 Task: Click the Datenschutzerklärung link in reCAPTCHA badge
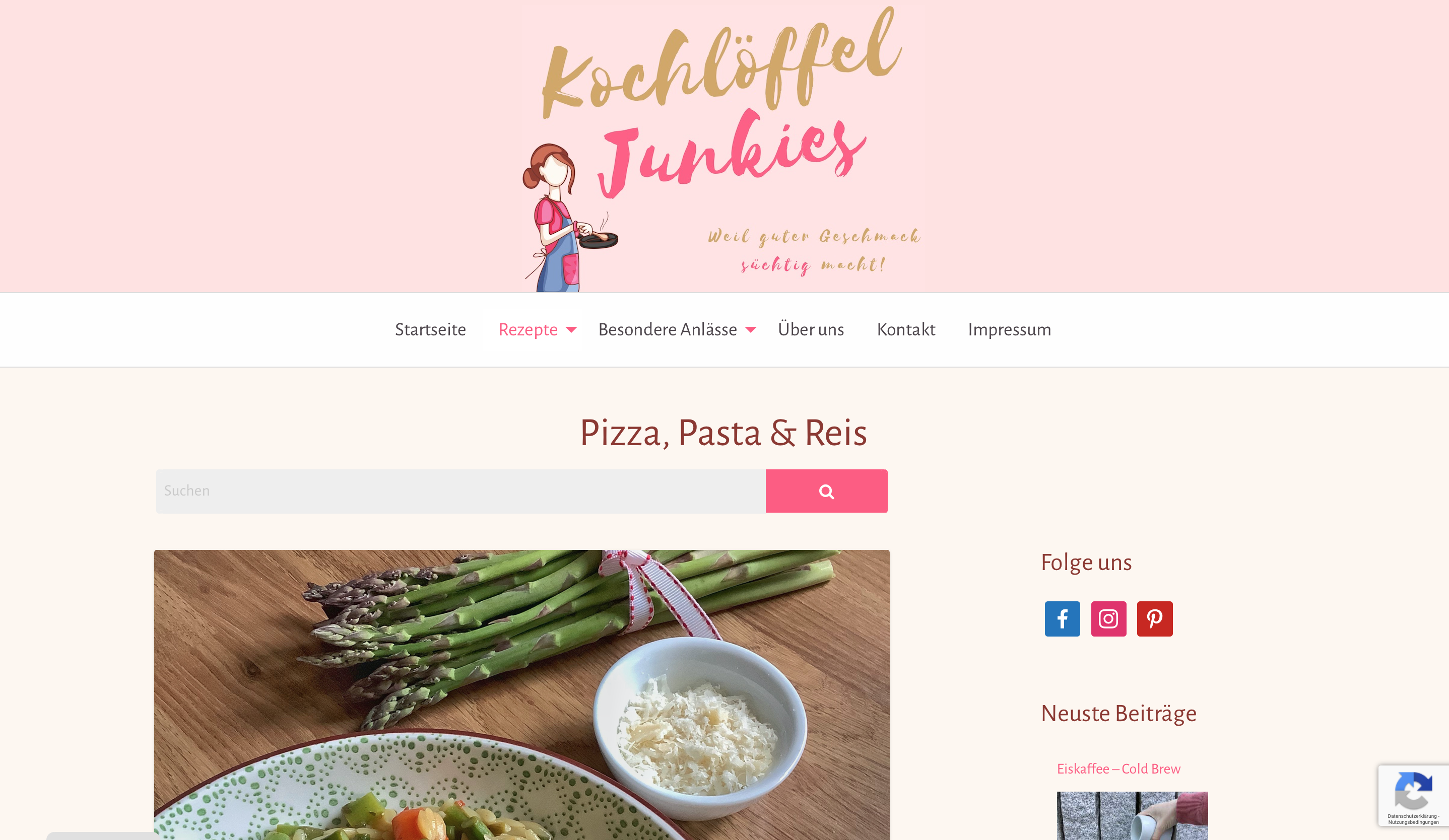tap(1412, 816)
